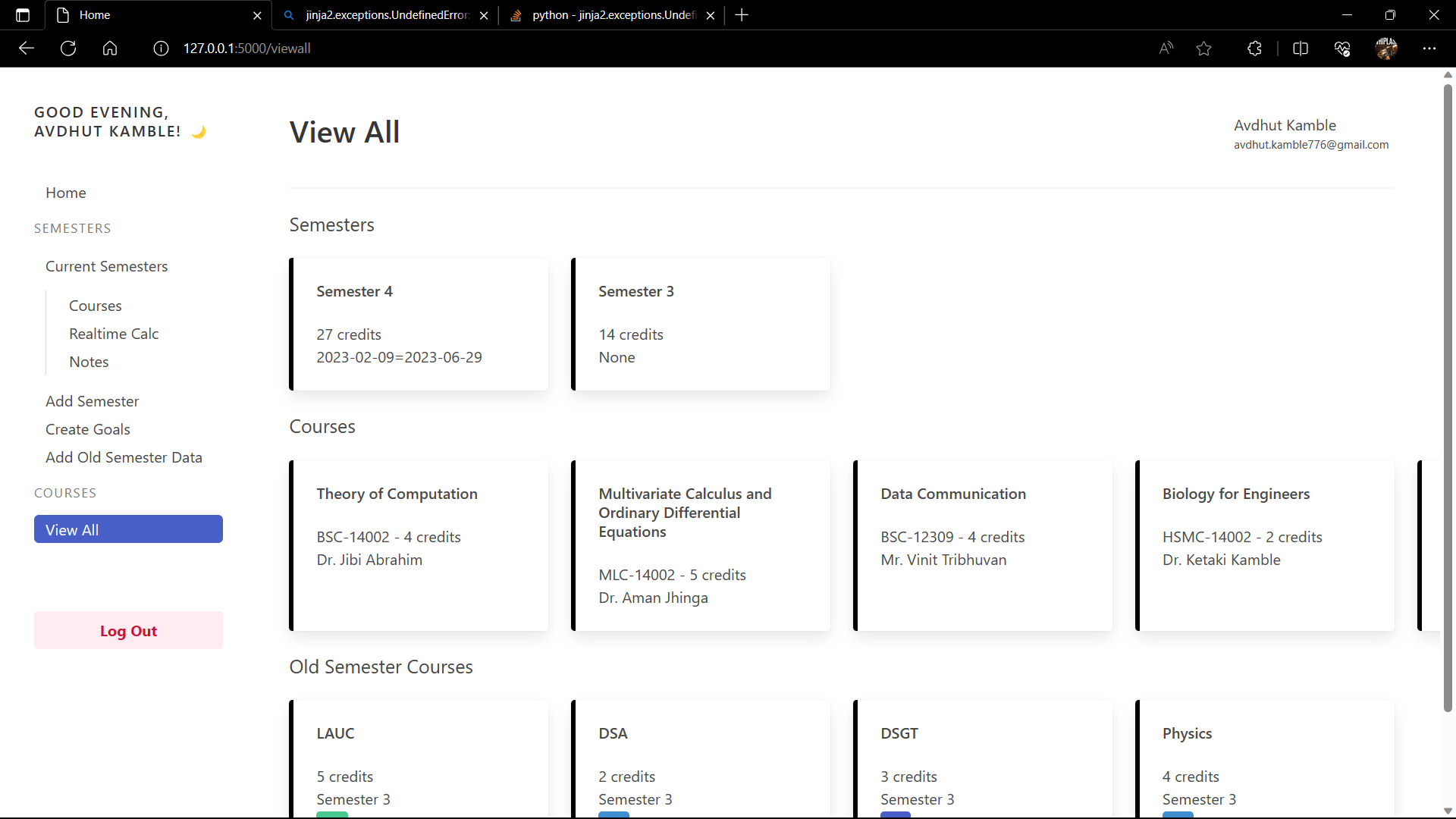Image resolution: width=1456 pixels, height=819 pixels.
Task: Open the Notes section
Action: pyautogui.click(x=89, y=362)
